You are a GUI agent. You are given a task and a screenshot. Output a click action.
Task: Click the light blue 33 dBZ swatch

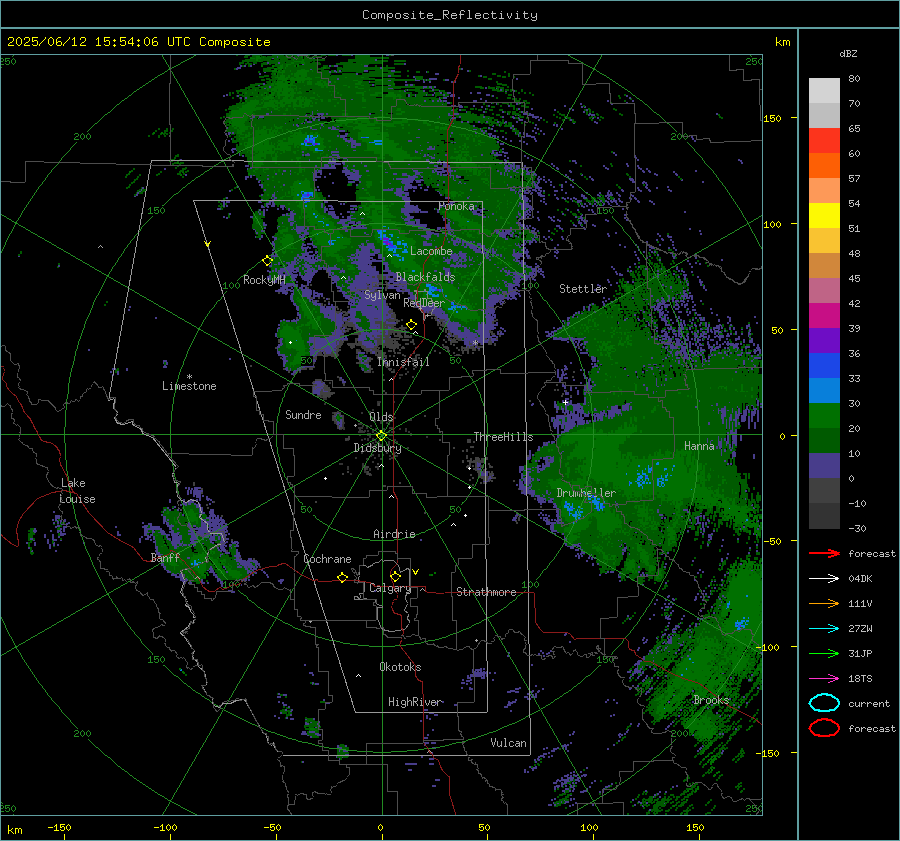(824, 390)
